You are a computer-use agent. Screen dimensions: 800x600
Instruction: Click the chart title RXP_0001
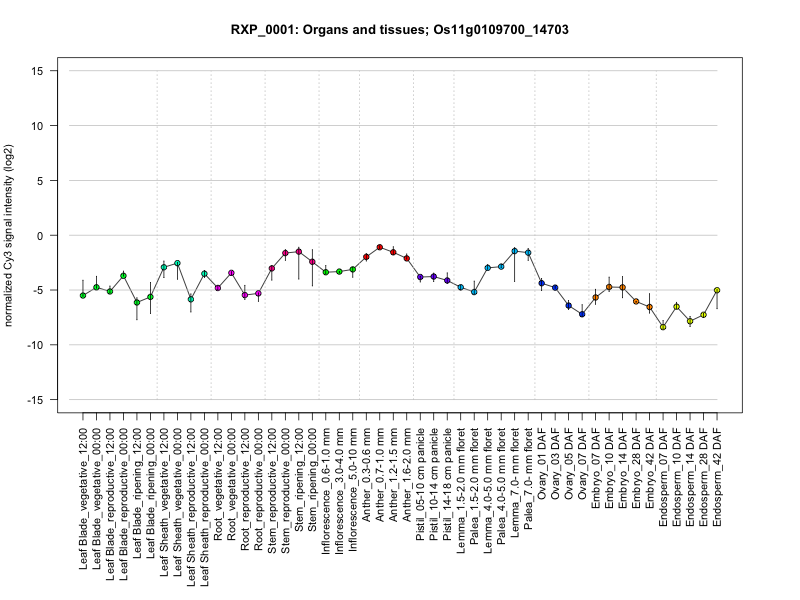(x=400, y=30)
